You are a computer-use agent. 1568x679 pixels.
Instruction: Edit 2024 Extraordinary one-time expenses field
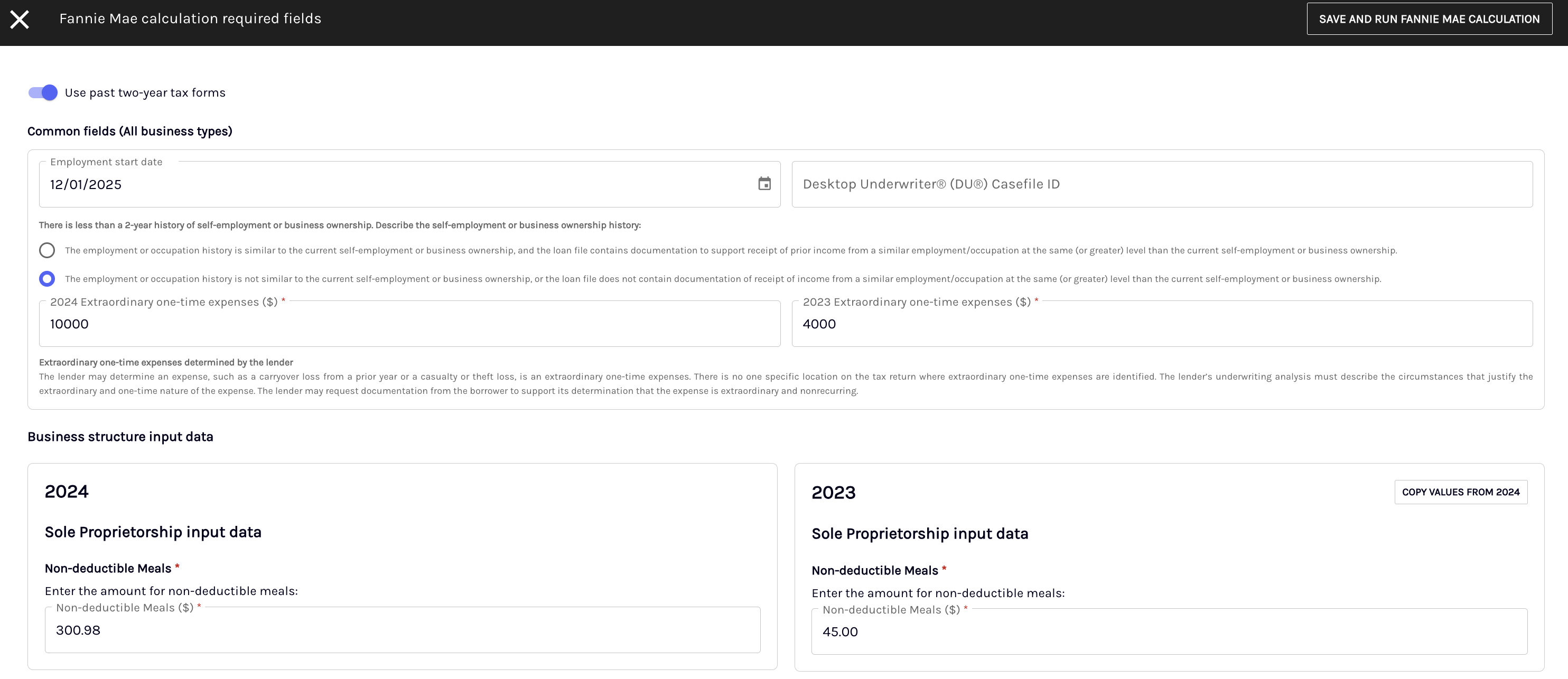(409, 324)
